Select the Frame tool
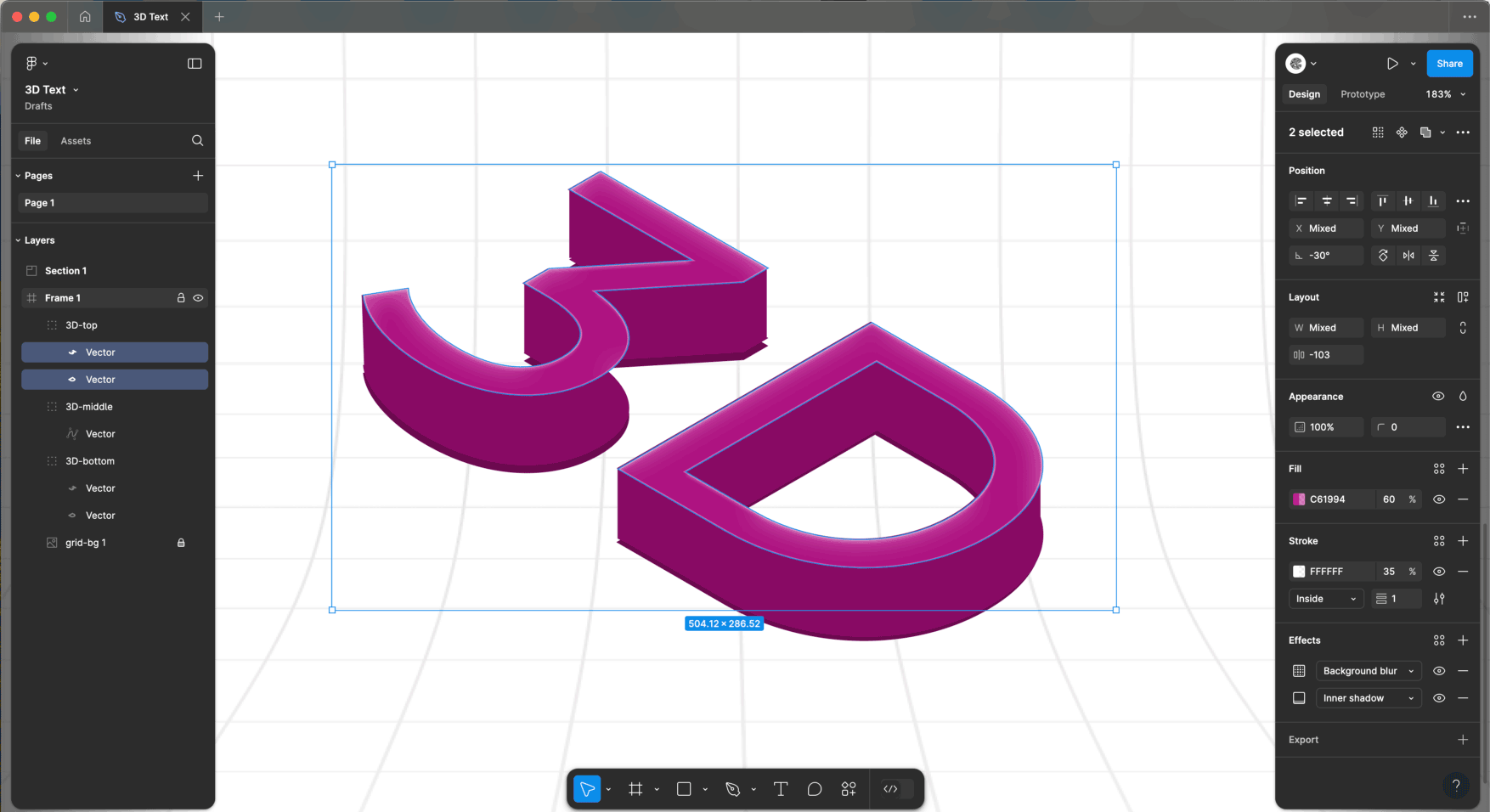Screen dimensions: 1490x812 [x=635, y=789]
